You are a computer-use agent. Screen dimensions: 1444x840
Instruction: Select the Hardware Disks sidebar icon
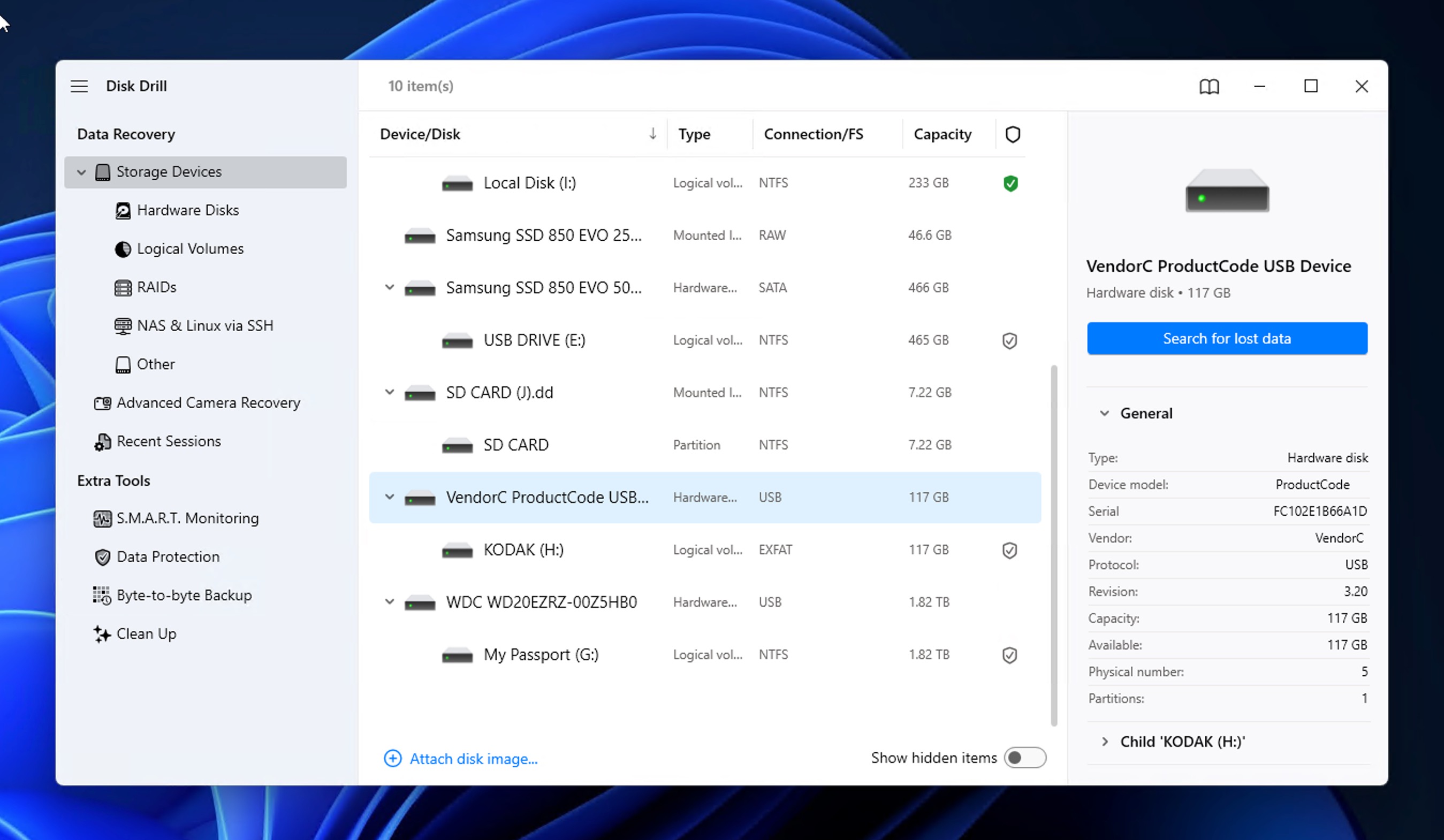123,210
